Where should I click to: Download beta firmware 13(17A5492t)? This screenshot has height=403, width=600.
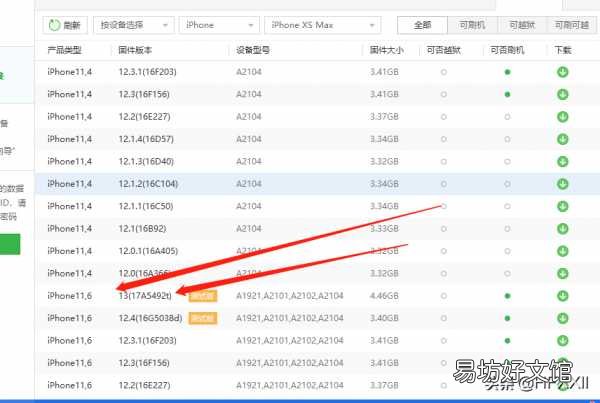click(562, 296)
